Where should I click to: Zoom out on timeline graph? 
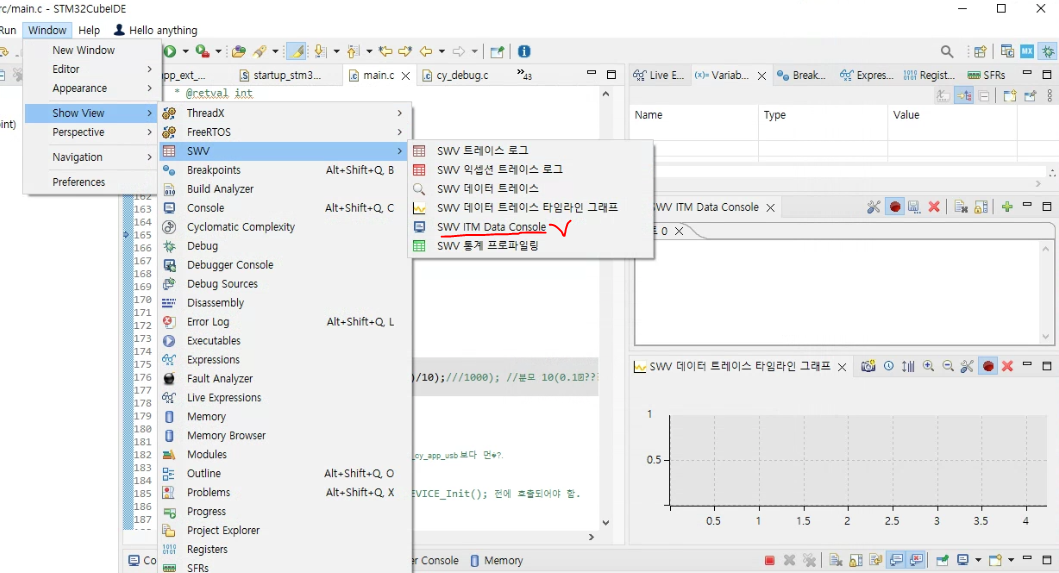click(x=948, y=366)
